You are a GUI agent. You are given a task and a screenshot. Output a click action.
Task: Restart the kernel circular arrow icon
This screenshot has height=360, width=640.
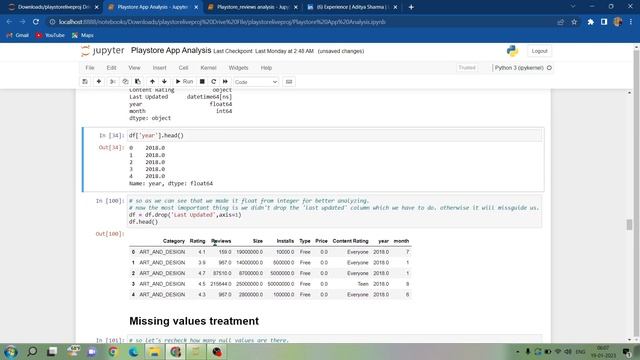point(213,82)
